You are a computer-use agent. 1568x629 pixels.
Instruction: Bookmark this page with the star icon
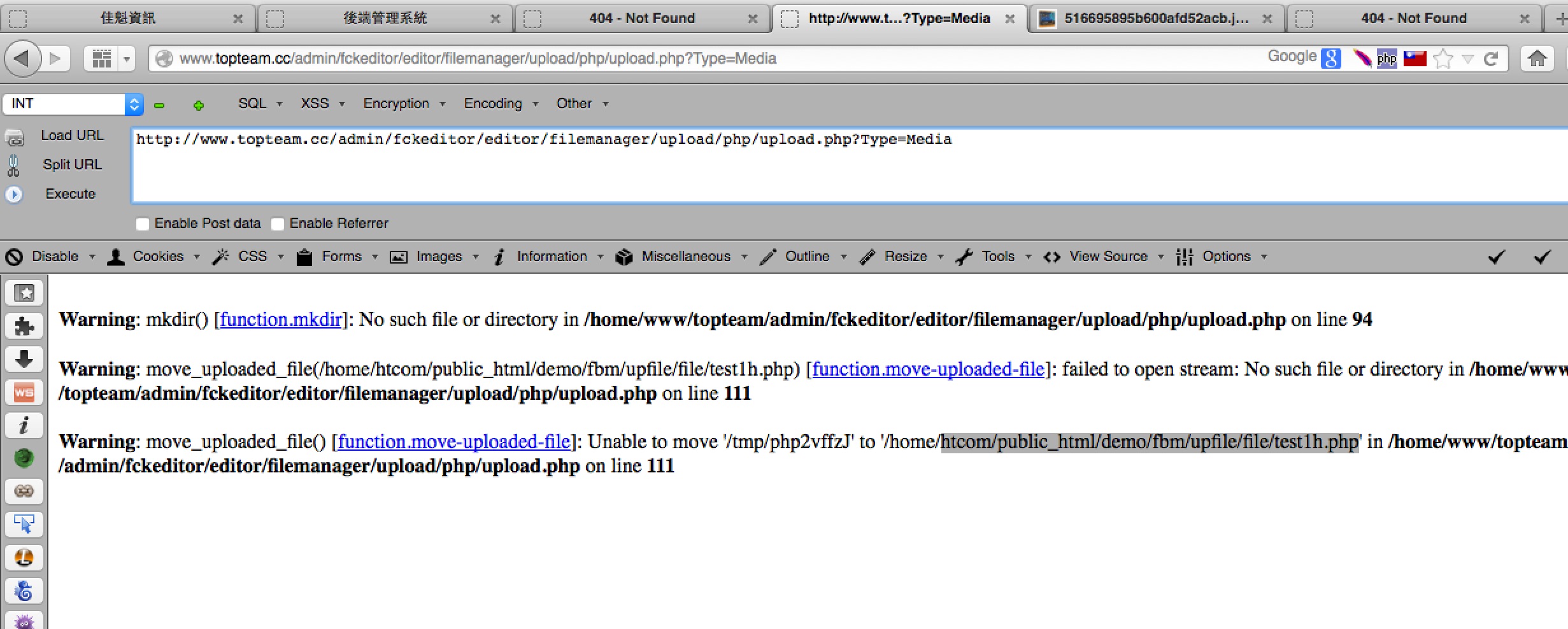[x=1443, y=59]
